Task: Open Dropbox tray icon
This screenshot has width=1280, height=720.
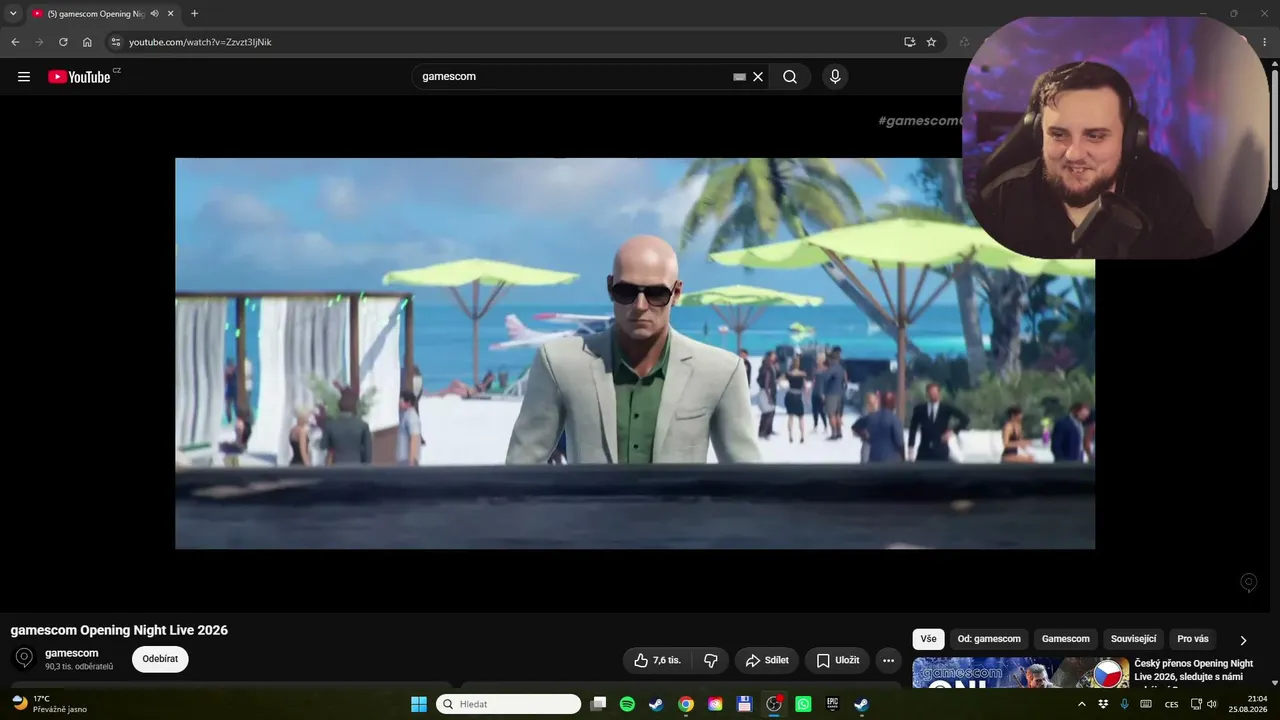Action: (x=1103, y=704)
